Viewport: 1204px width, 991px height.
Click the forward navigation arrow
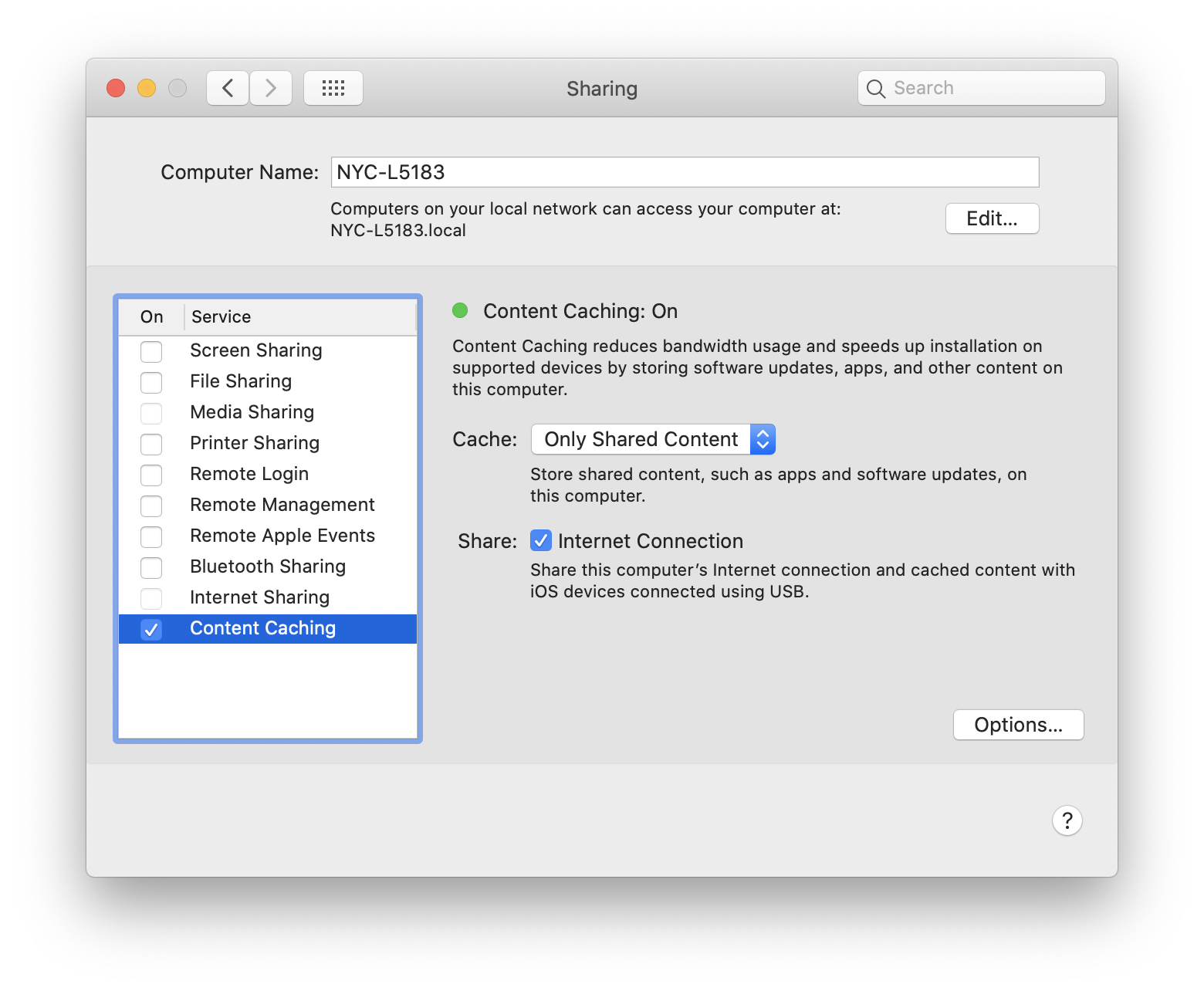(x=271, y=88)
